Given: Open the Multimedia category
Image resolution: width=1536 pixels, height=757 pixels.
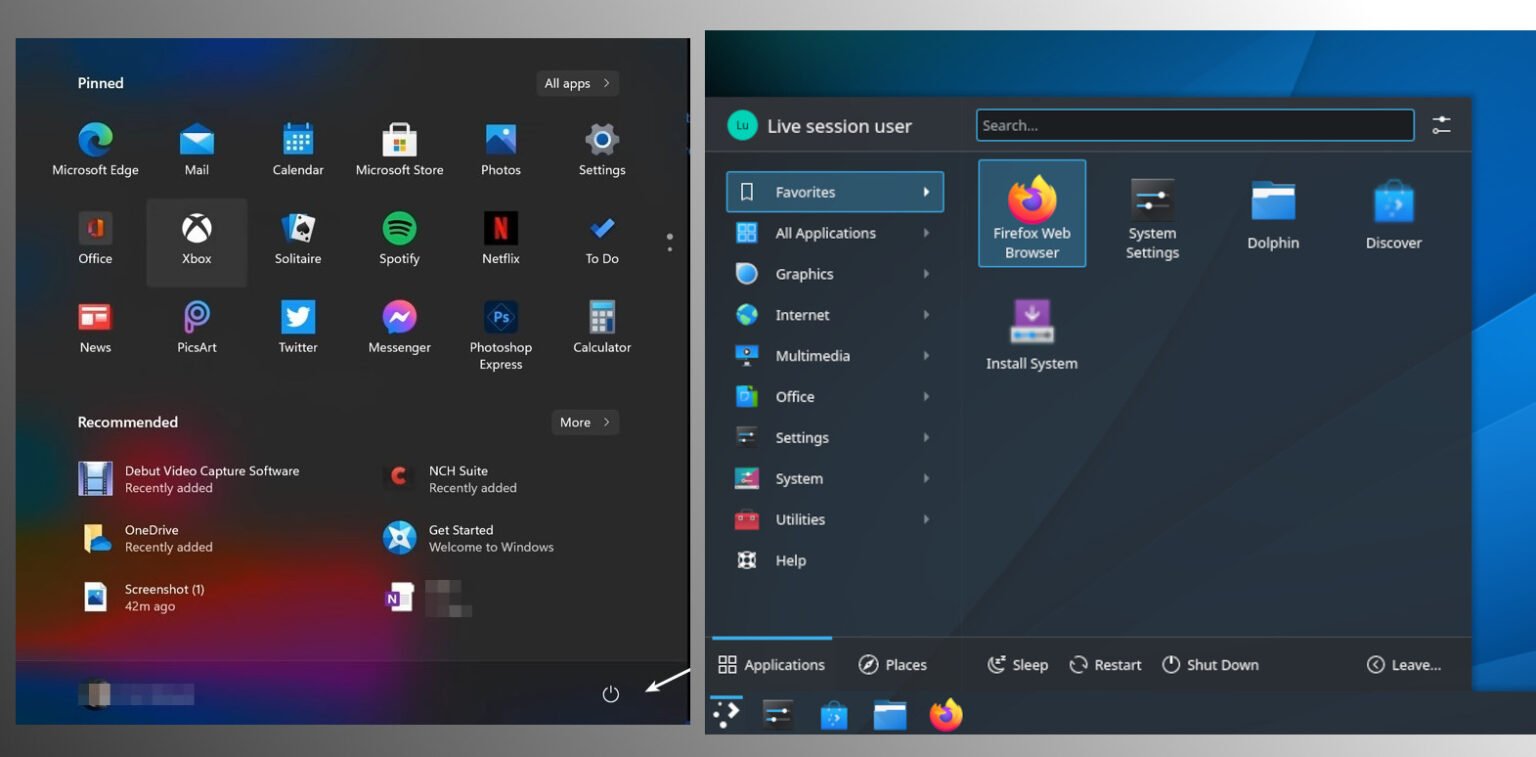Looking at the screenshot, I should [833, 356].
